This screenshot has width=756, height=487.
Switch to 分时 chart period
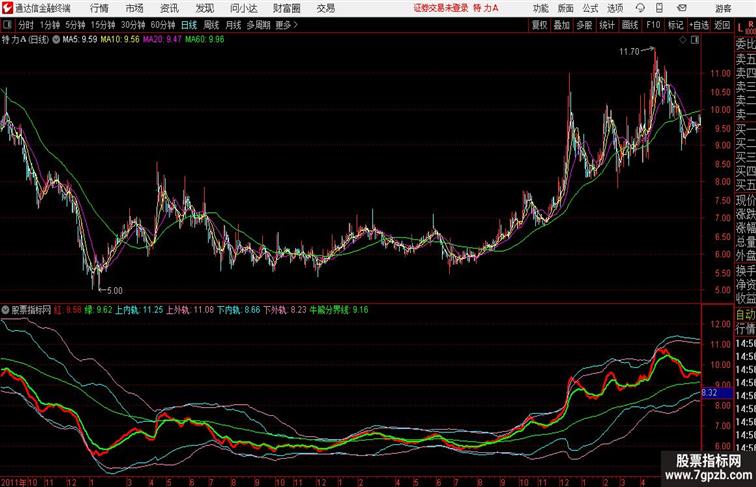click(x=26, y=25)
